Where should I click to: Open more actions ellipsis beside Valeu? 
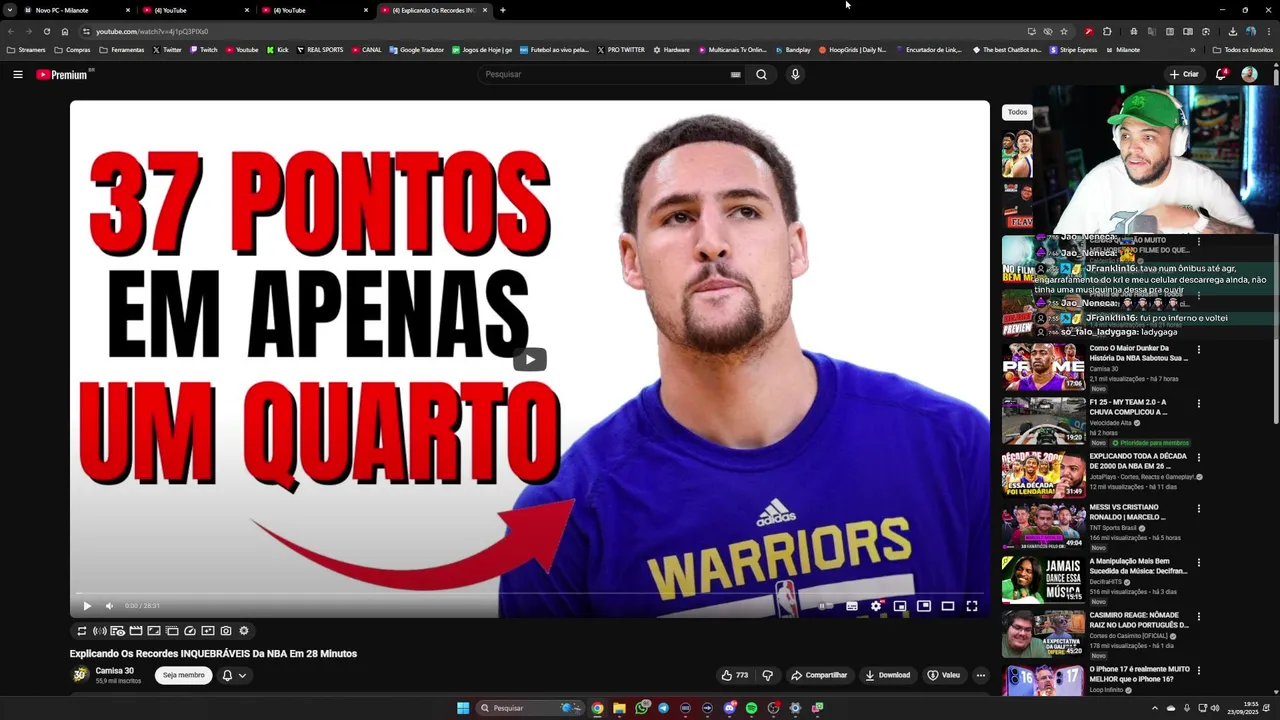point(981,675)
